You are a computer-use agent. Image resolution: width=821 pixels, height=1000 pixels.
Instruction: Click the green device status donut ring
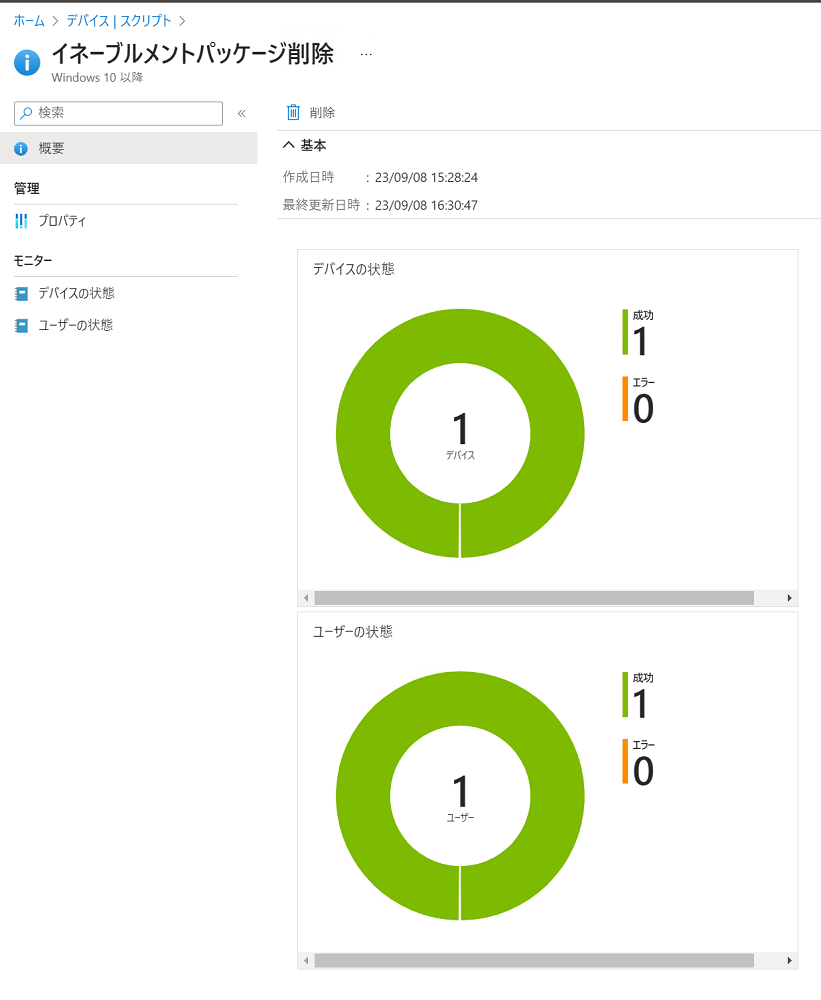[362, 432]
